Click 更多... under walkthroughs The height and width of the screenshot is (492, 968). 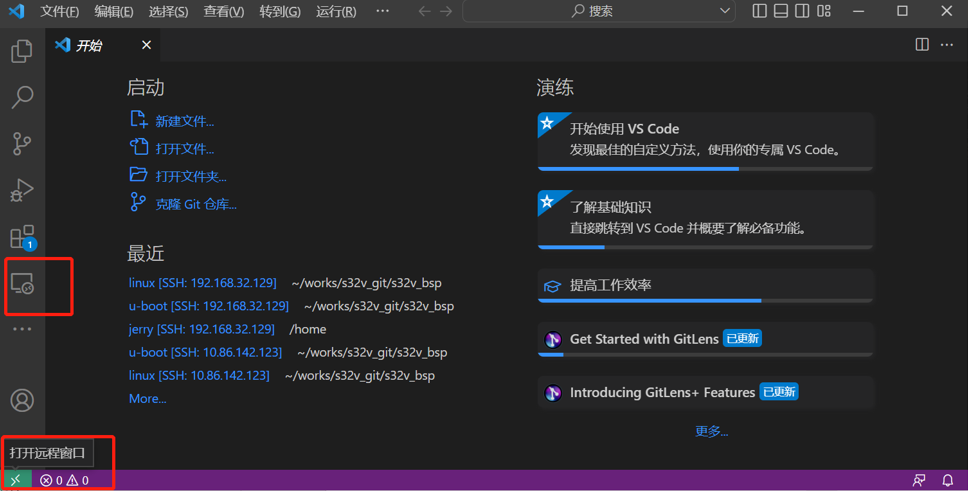[711, 432]
